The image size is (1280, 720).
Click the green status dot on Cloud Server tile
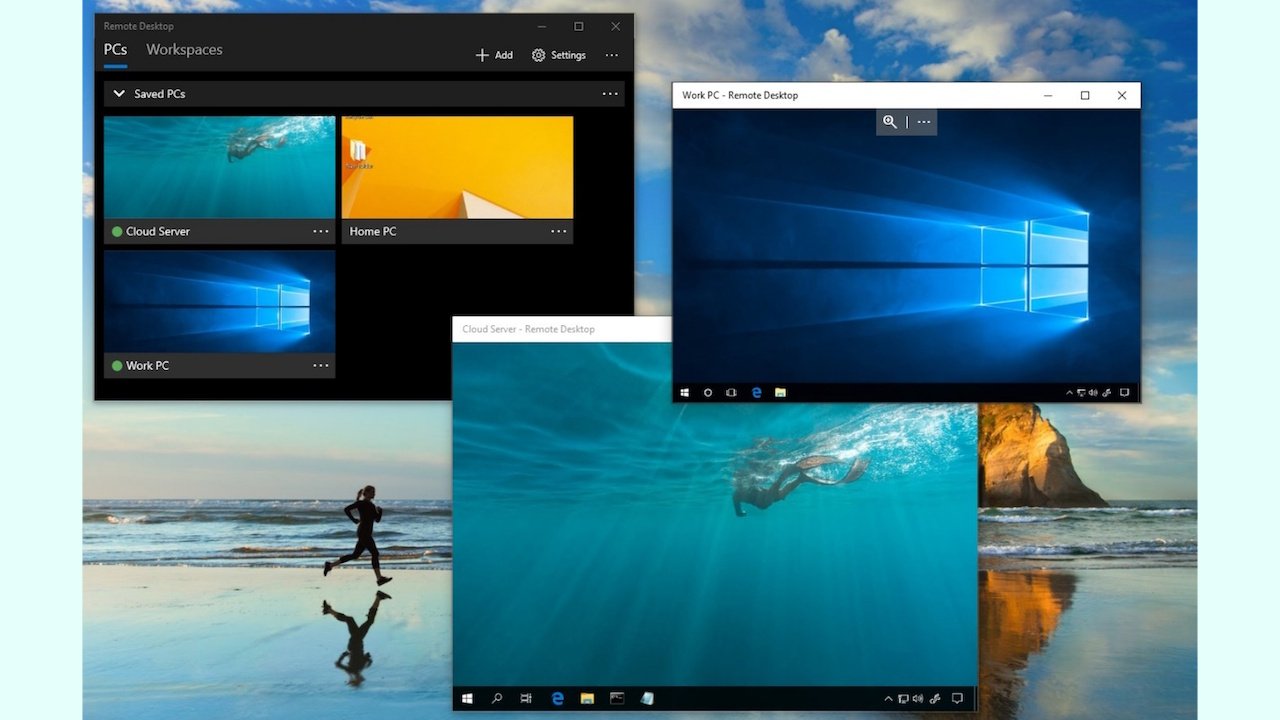(115, 231)
